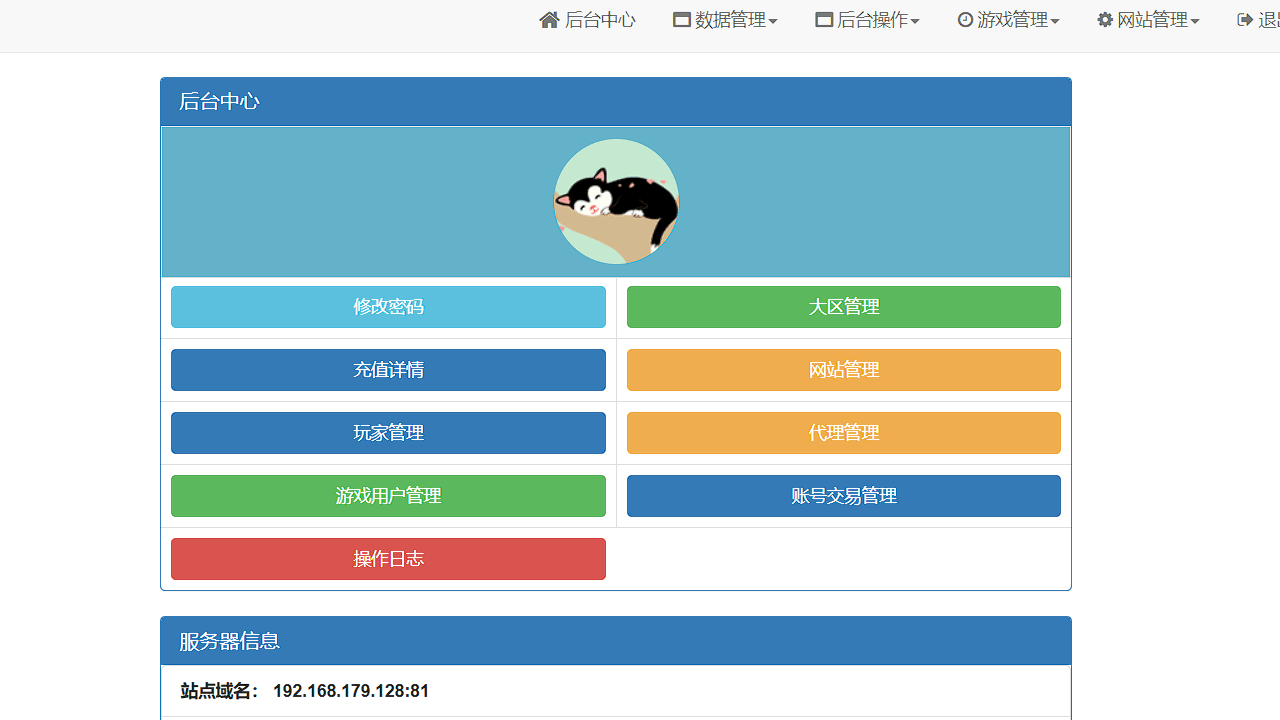Click the 账号交易管理 button

(843, 496)
